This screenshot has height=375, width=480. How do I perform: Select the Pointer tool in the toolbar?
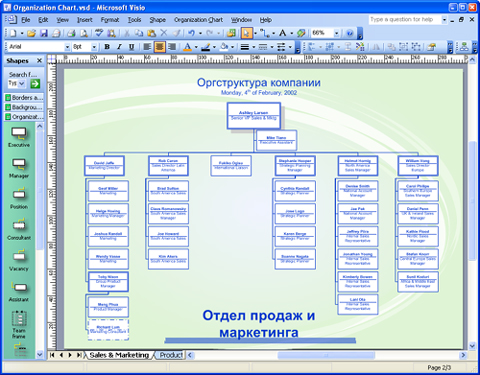point(246,33)
